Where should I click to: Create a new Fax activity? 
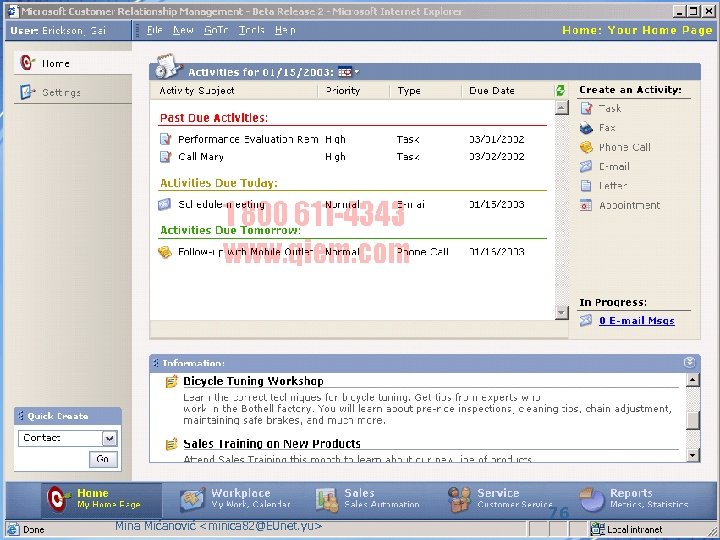(x=597, y=128)
